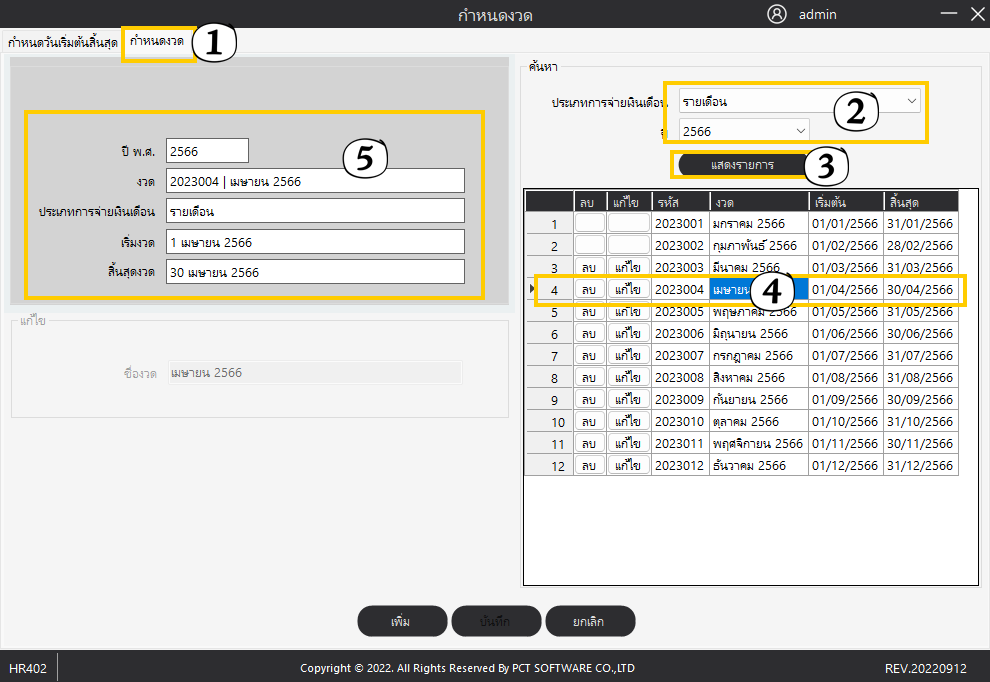Click the สิ้นสุดงวด date field
Viewport: 990px width, 682px height.
coord(315,272)
